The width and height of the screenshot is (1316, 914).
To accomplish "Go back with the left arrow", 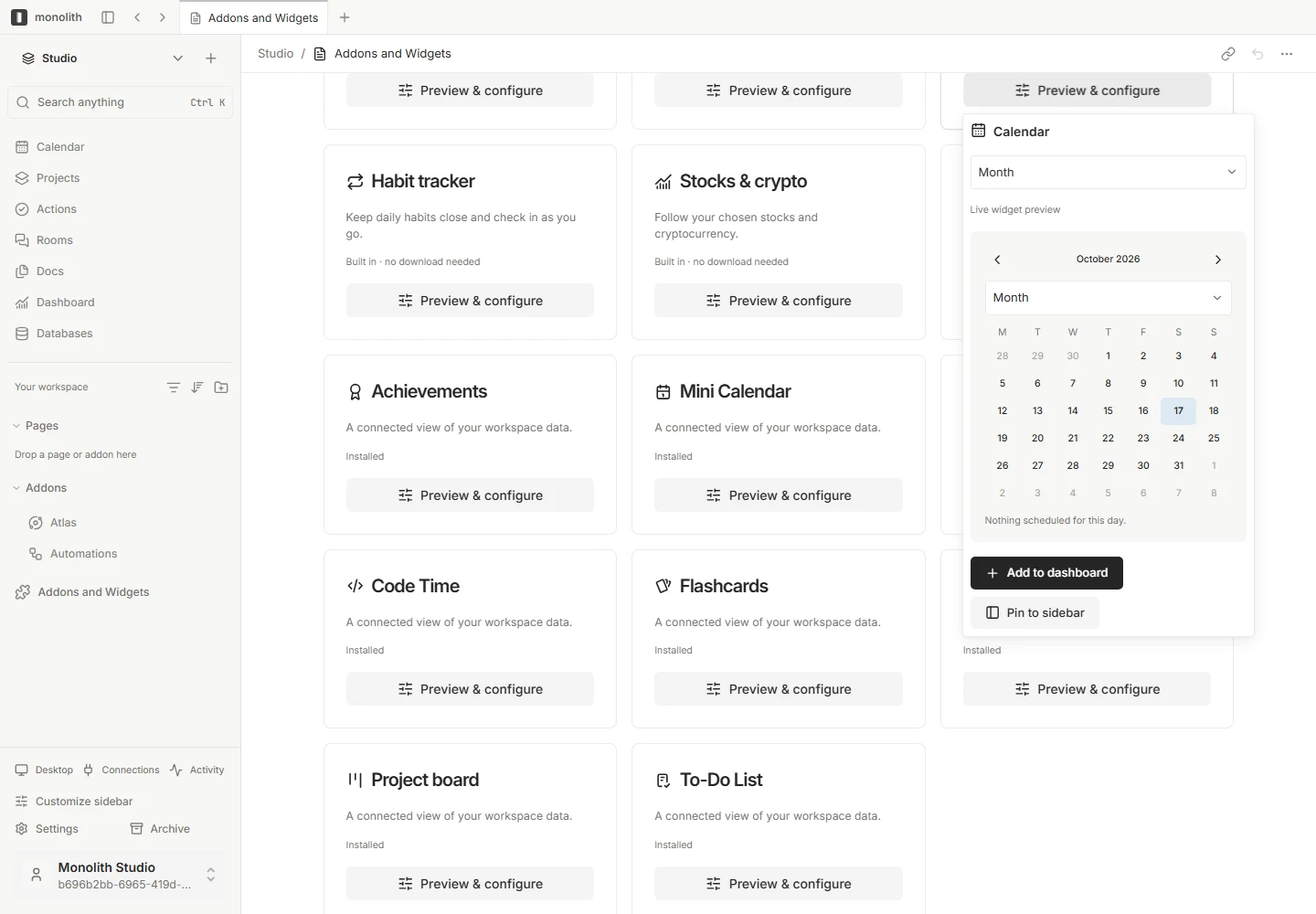I will click(137, 17).
